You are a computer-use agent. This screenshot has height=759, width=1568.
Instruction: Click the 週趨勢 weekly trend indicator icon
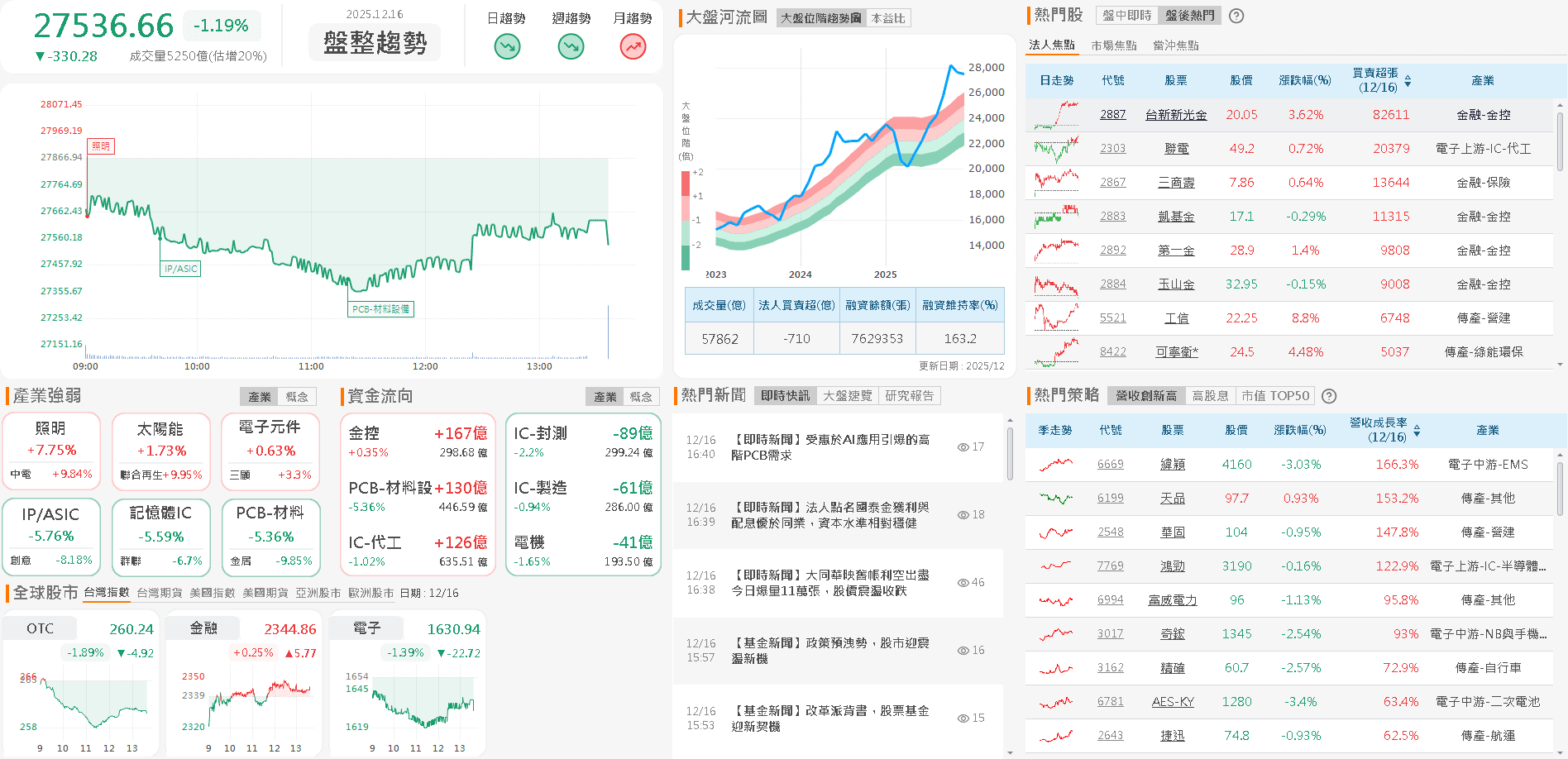(570, 47)
